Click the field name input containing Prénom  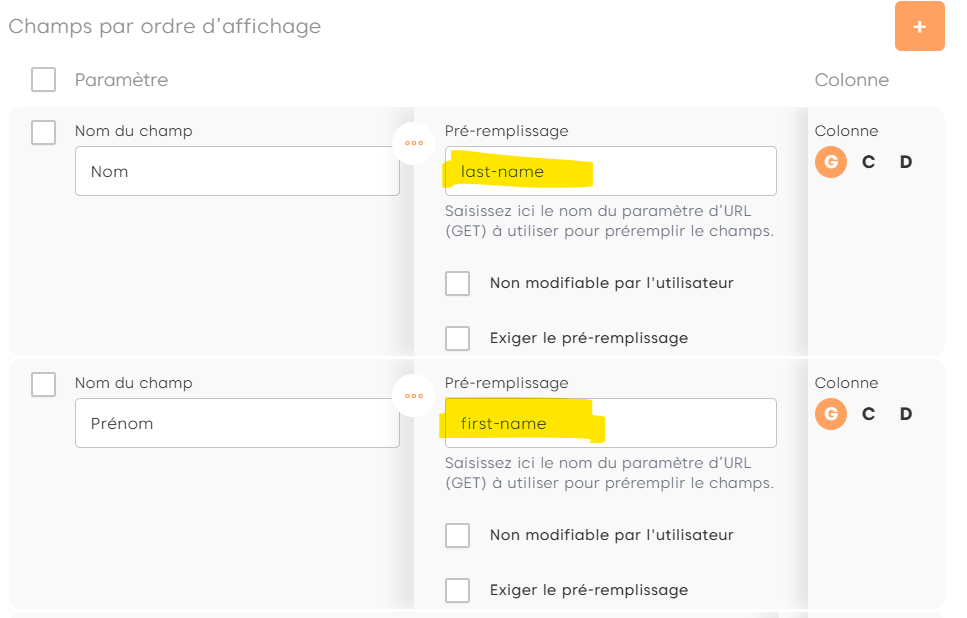coord(237,424)
